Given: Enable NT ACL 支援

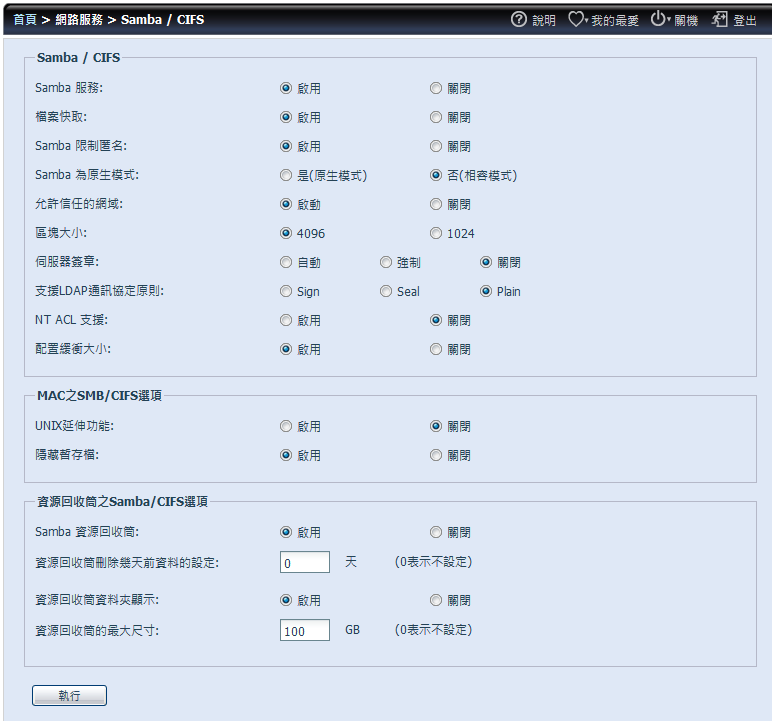Looking at the screenshot, I should click(286, 320).
